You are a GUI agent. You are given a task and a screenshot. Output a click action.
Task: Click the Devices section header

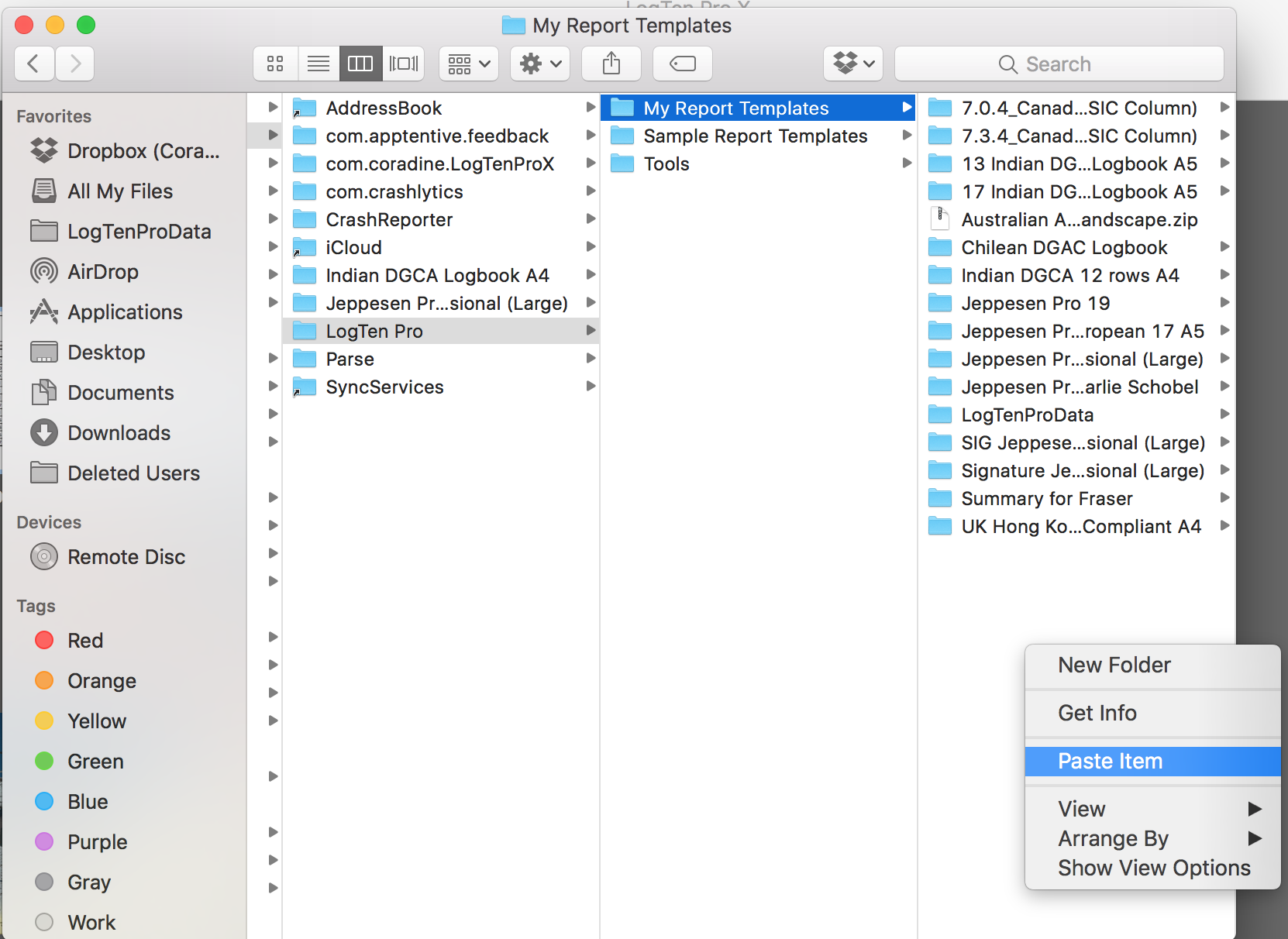tap(49, 522)
